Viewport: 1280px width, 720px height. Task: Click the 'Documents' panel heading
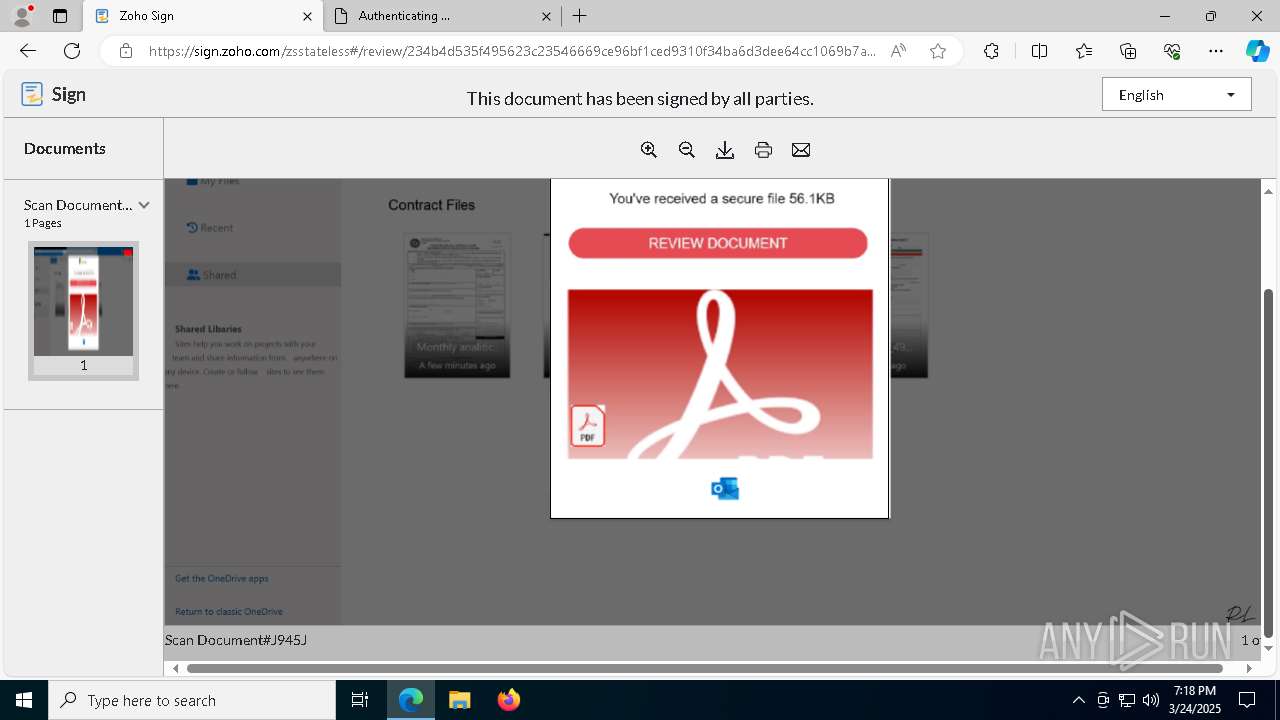tap(65, 148)
